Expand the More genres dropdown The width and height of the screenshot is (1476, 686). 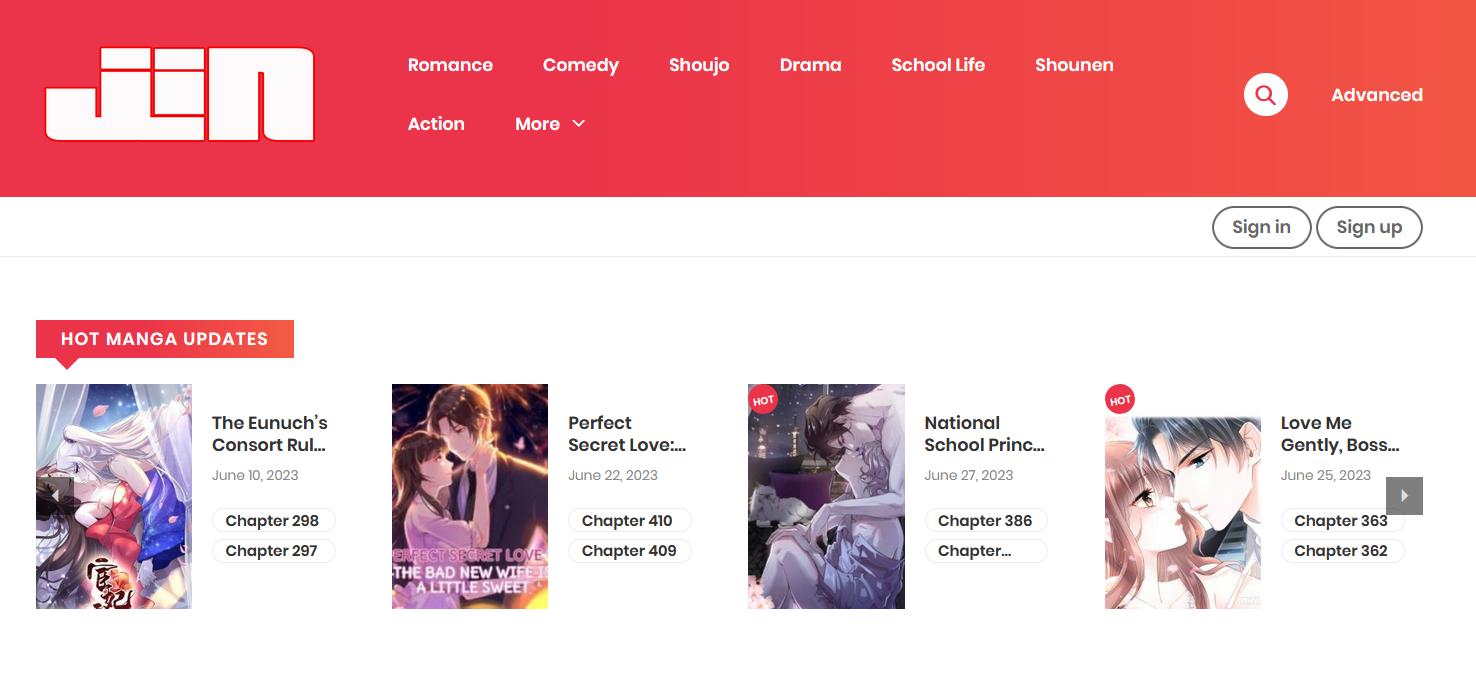(x=549, y=124)
